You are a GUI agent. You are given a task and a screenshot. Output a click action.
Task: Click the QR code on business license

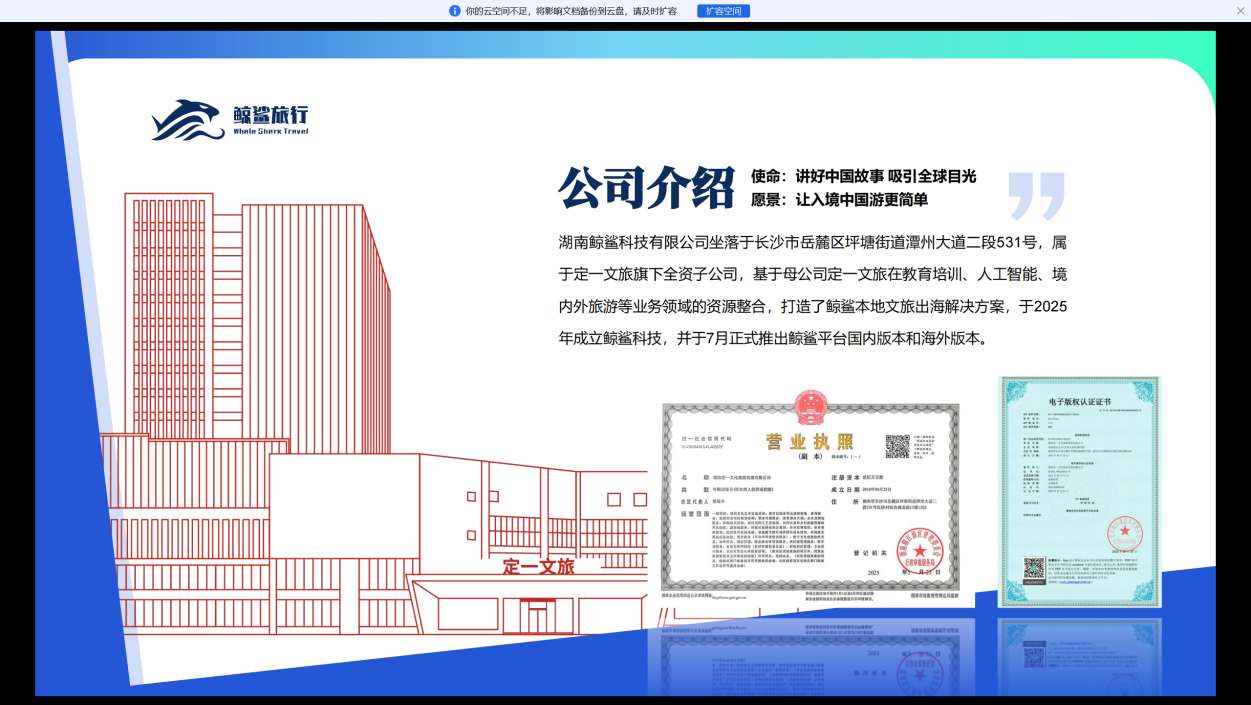[x=898, y=446]
